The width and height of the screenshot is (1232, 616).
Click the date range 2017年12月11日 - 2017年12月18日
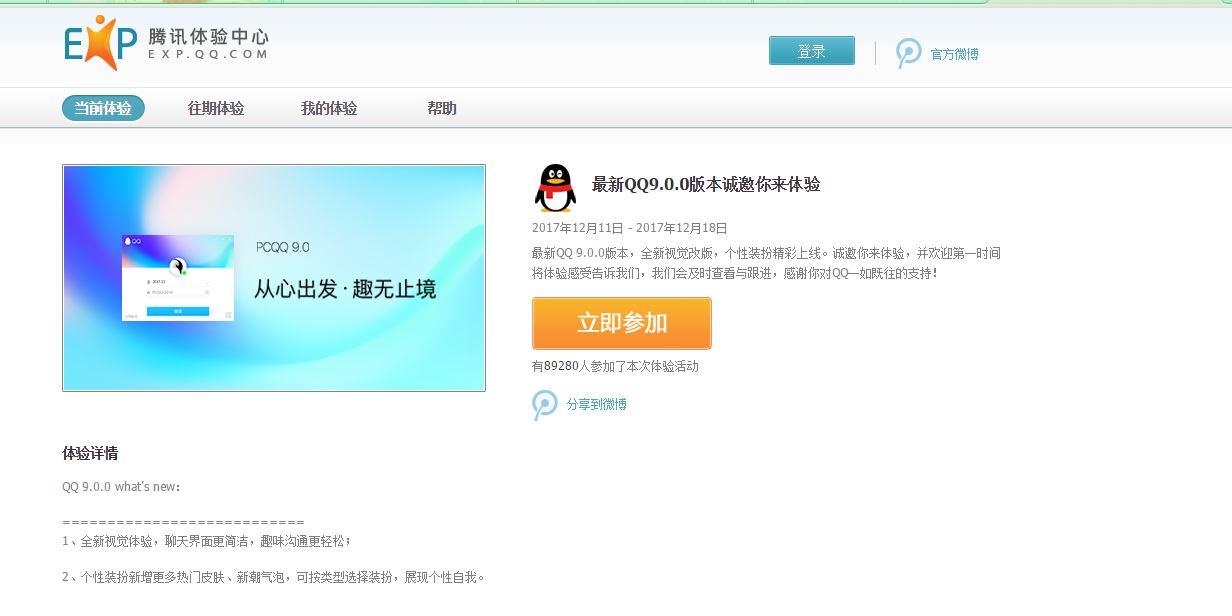[630, 228]
